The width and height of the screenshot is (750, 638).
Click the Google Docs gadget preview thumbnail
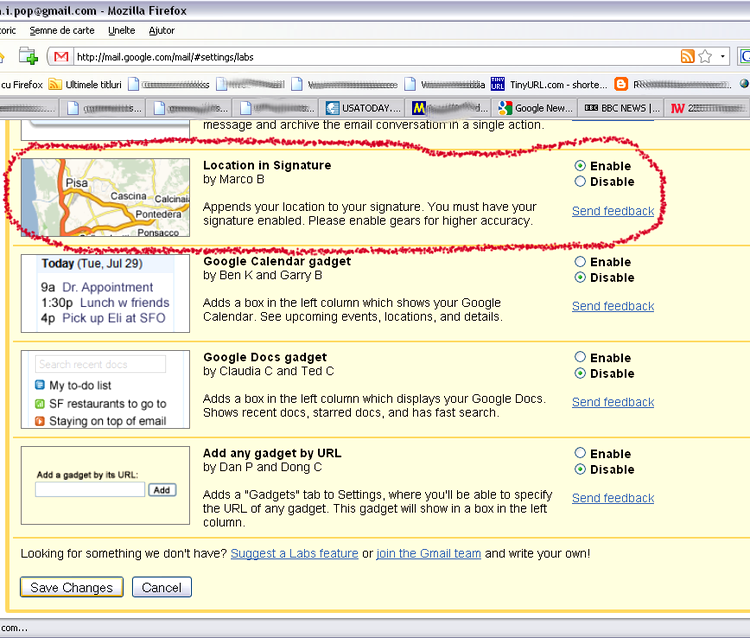coord(105,389)
